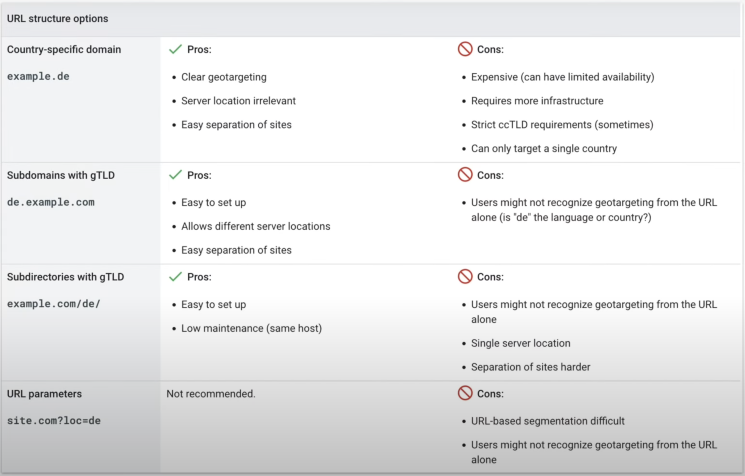The width and height of the screenshot is (745, 476).
Task: Select the URL structure options table header
Action: click(57, 19)
